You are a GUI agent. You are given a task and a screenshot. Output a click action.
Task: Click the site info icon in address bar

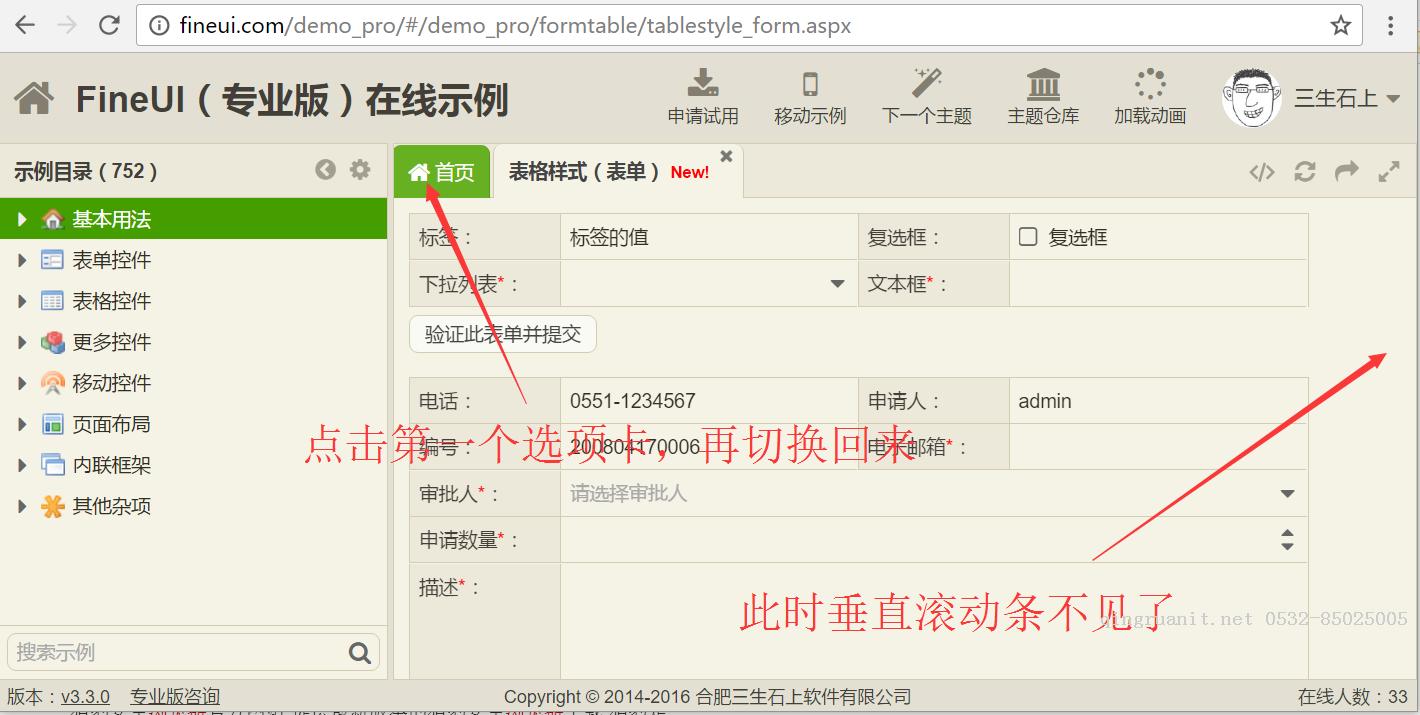(158, 26)
